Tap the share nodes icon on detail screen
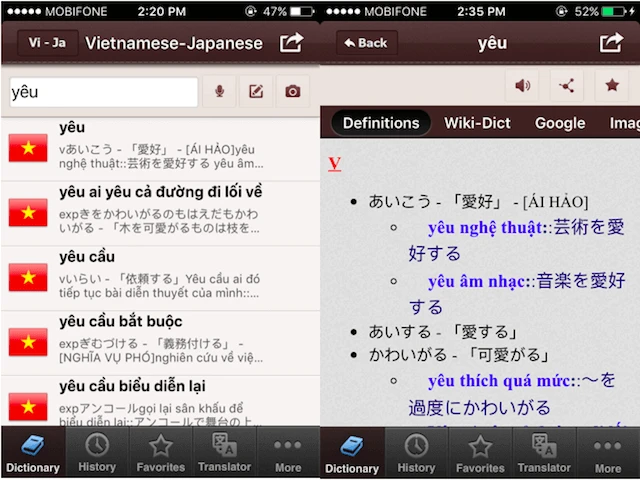Viewport: 640px width, 480px height. (567, 85)
